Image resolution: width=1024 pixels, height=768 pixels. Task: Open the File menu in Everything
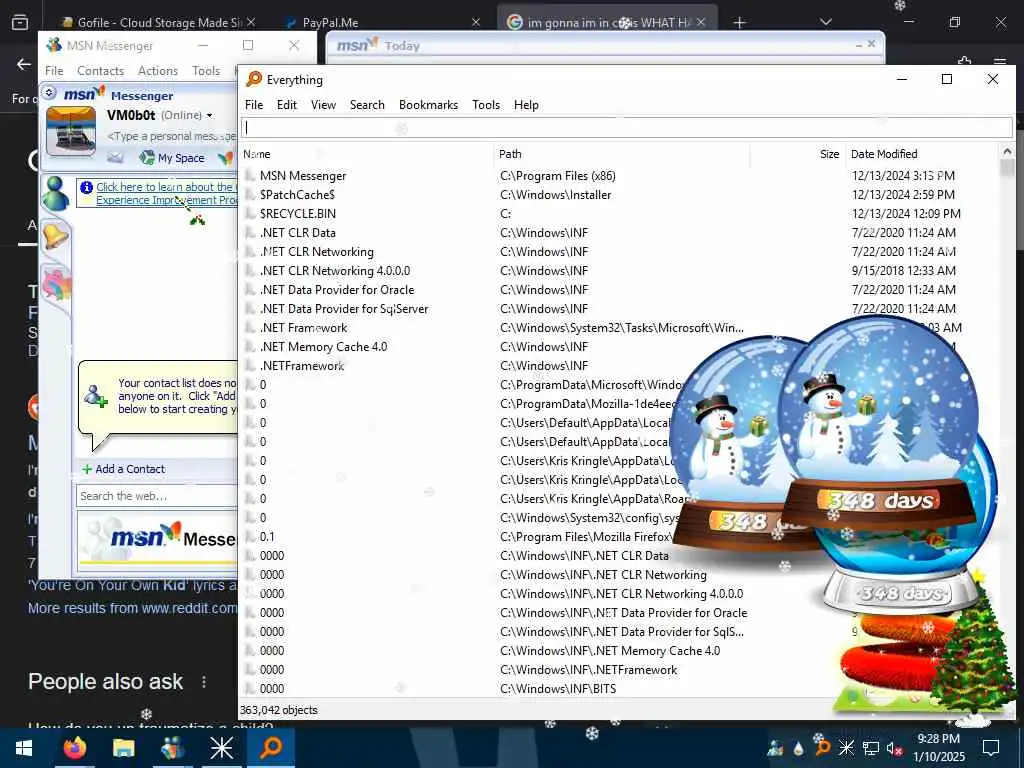254,104
